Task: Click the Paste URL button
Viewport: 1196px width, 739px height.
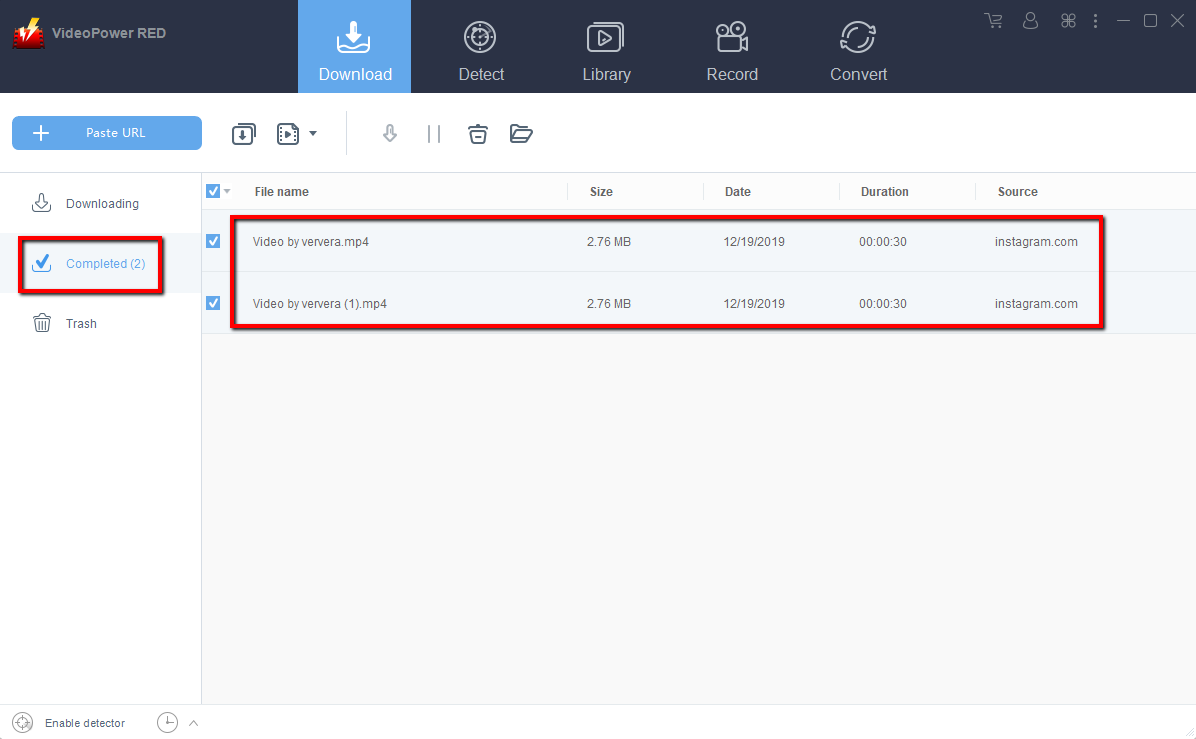Action: [x=107, y=133]
